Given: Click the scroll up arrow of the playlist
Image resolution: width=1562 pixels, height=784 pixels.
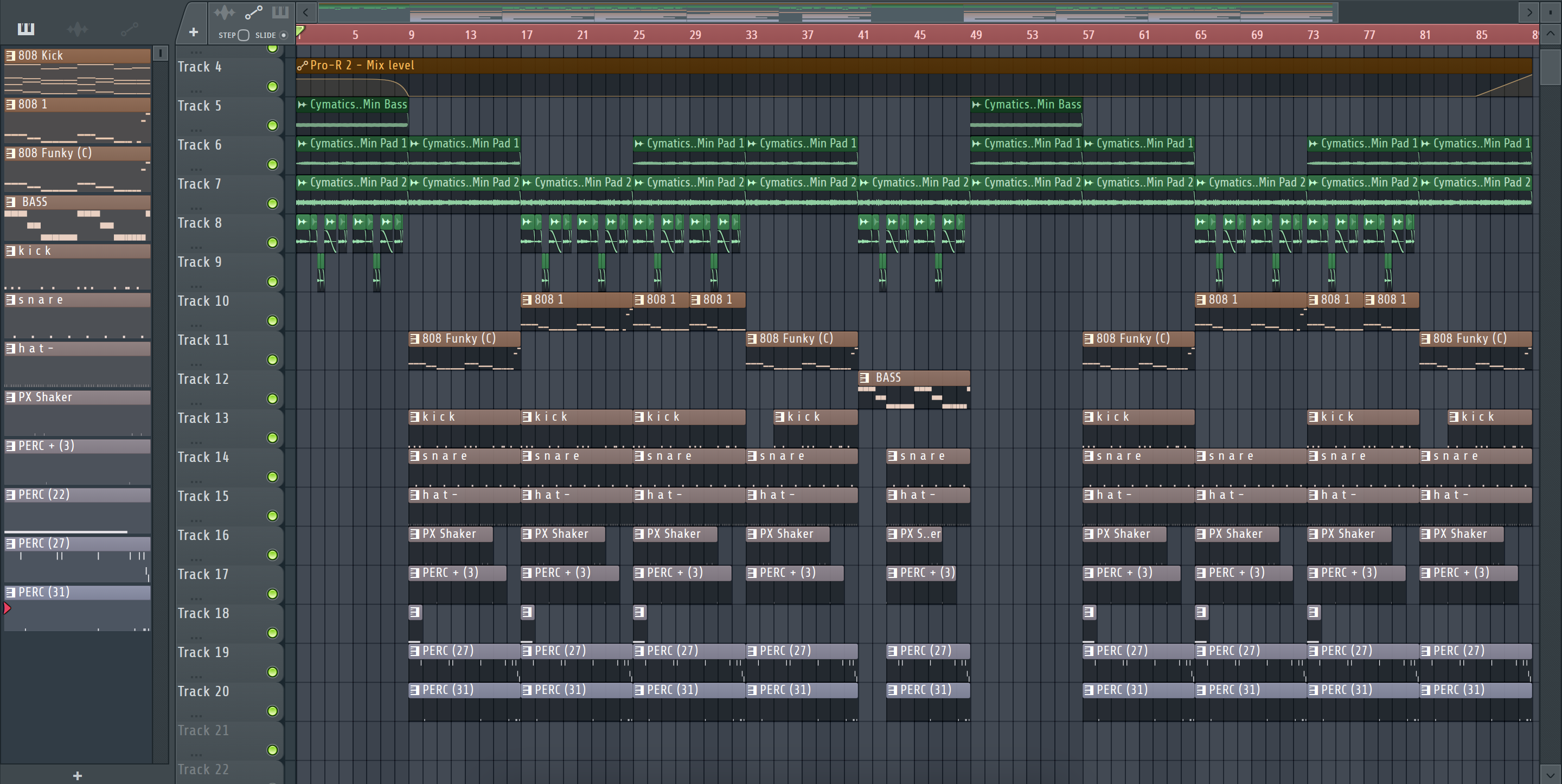Looking at the screenshot, I should 1550,34.
